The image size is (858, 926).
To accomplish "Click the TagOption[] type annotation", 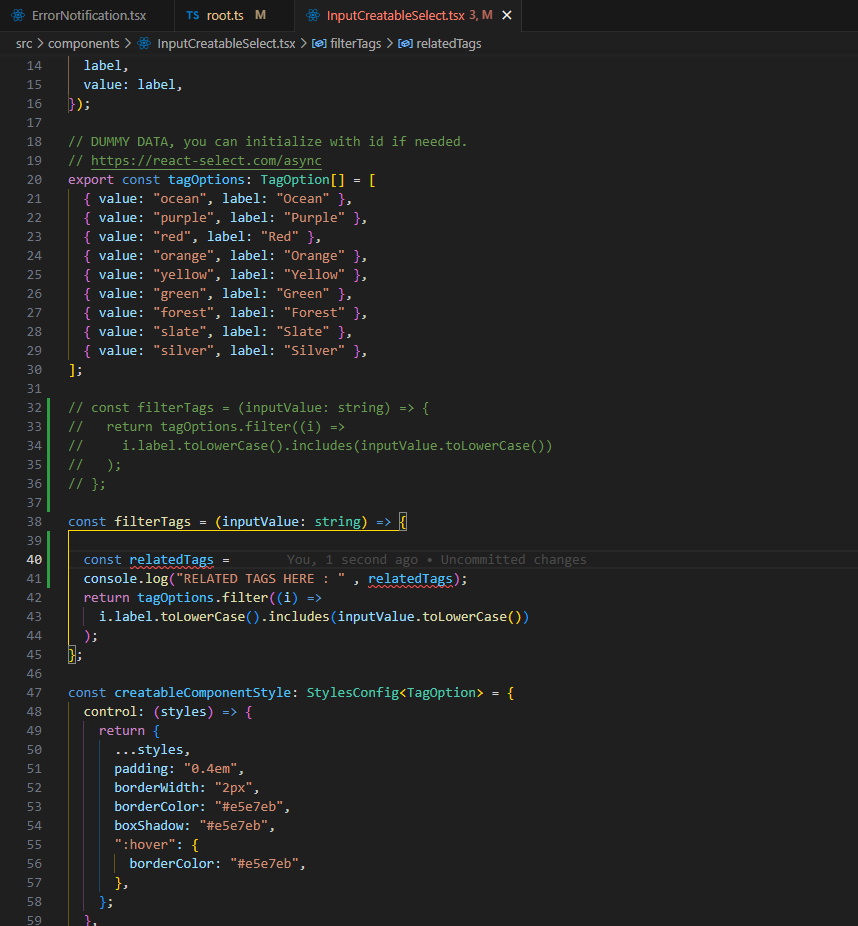I will click(x=302, y=180).
